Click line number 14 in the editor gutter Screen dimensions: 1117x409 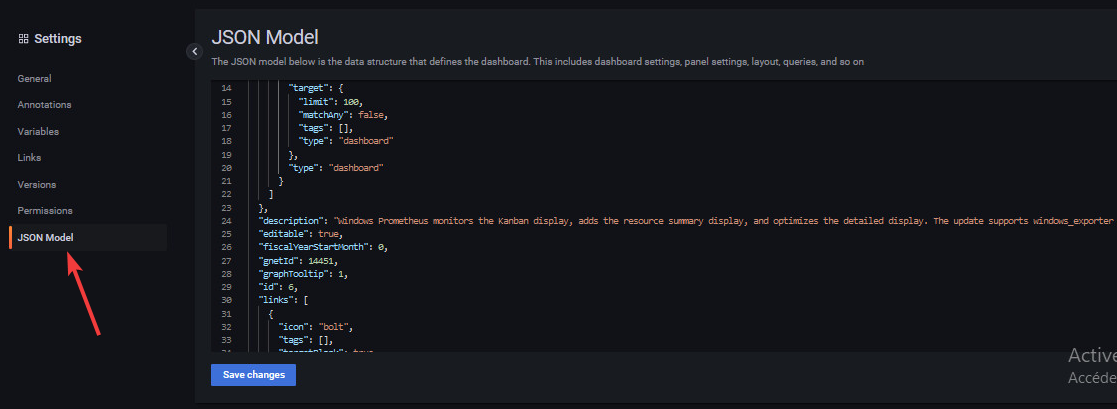225,89
